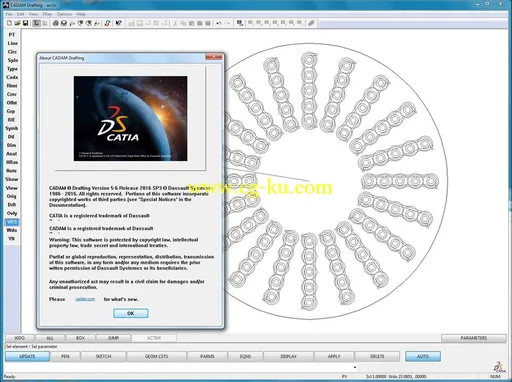Click the DS CATIA logo in status corner
This screenshot has width=512, height=382.
[499, 367]
